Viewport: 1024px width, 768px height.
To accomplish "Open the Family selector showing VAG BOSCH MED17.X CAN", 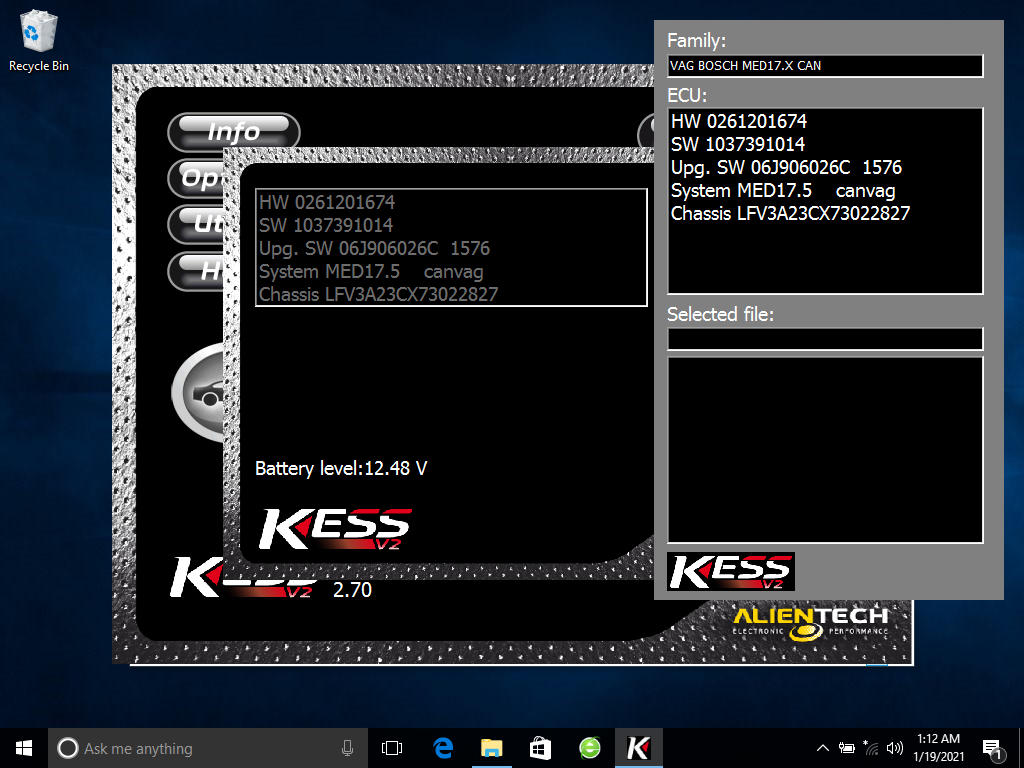I will point(824,66).
